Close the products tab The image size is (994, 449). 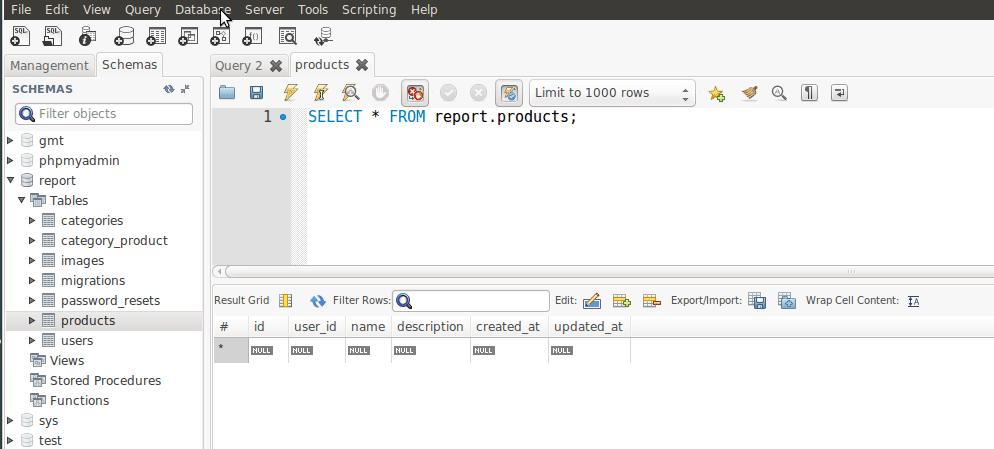362,65
